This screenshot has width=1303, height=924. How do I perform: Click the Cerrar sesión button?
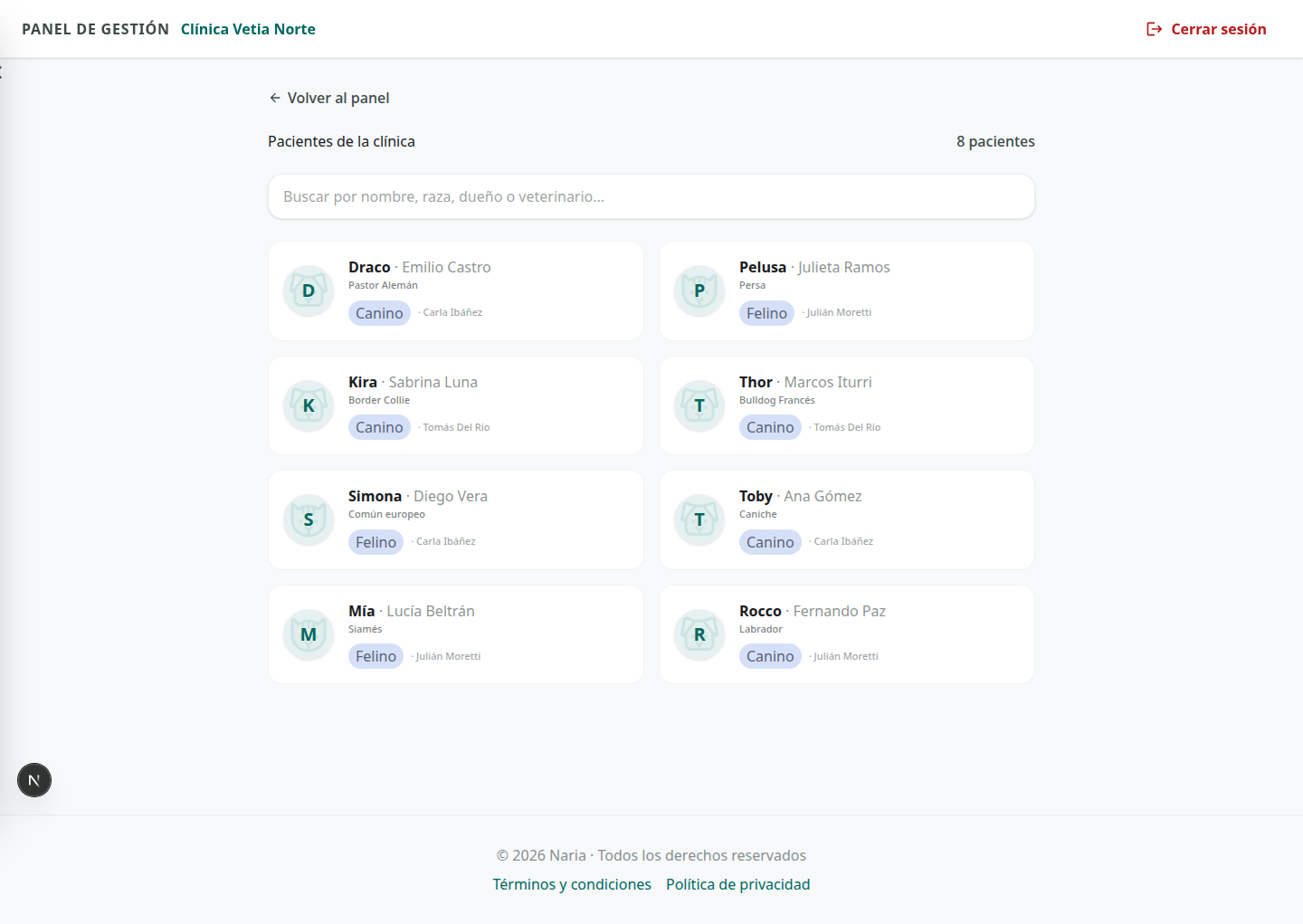pyautogui.click(x=1206, y=29)
